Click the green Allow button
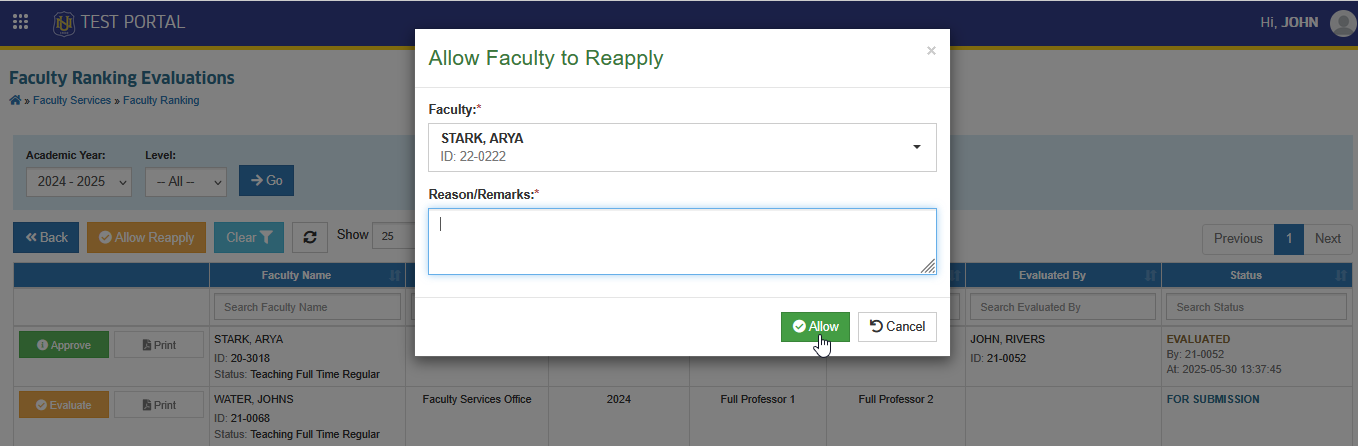This screenshot has height=446, width=1358. (815, 327)
